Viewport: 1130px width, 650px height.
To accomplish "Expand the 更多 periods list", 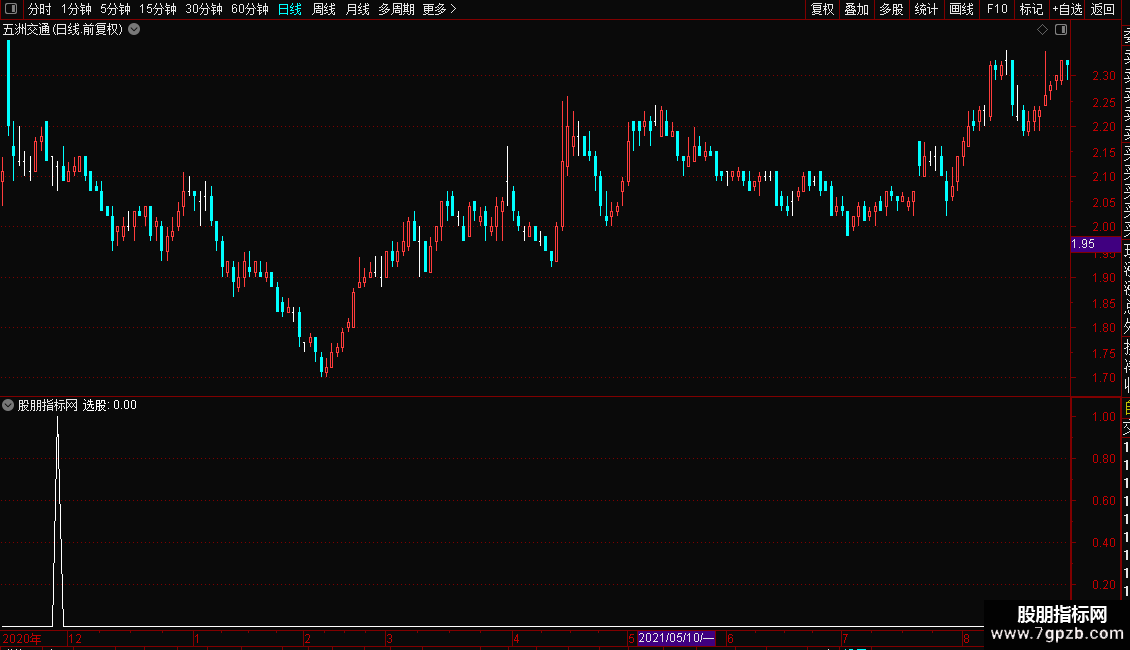I will point(440,9).
